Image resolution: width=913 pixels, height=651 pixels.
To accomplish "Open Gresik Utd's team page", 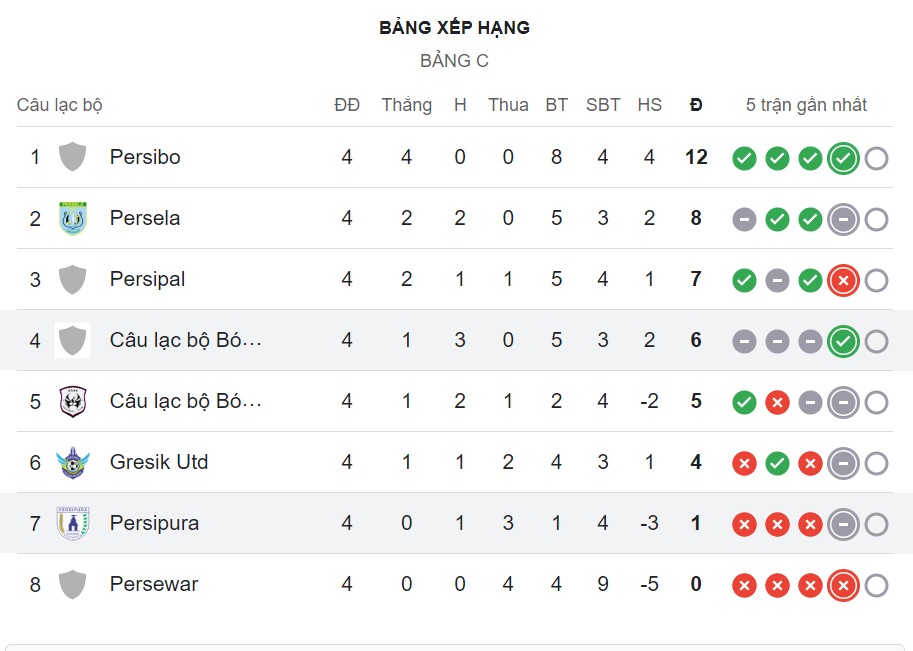I will click(x=158, y=462).
